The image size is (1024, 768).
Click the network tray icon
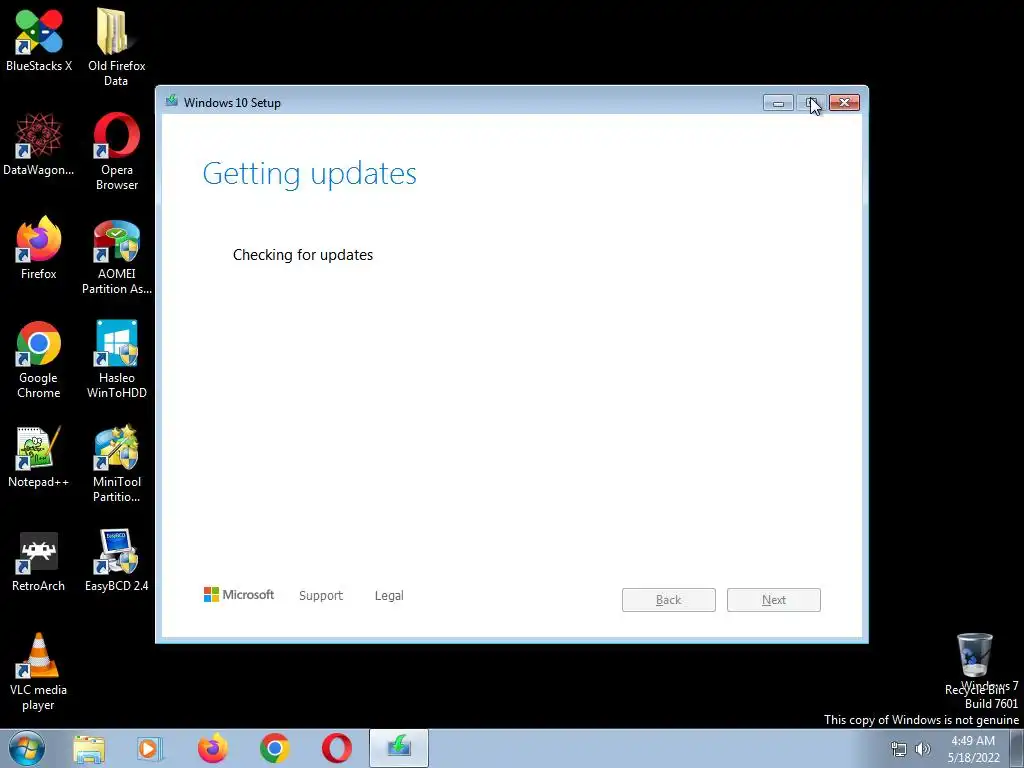pyautogui.click(x=899, y=749)
